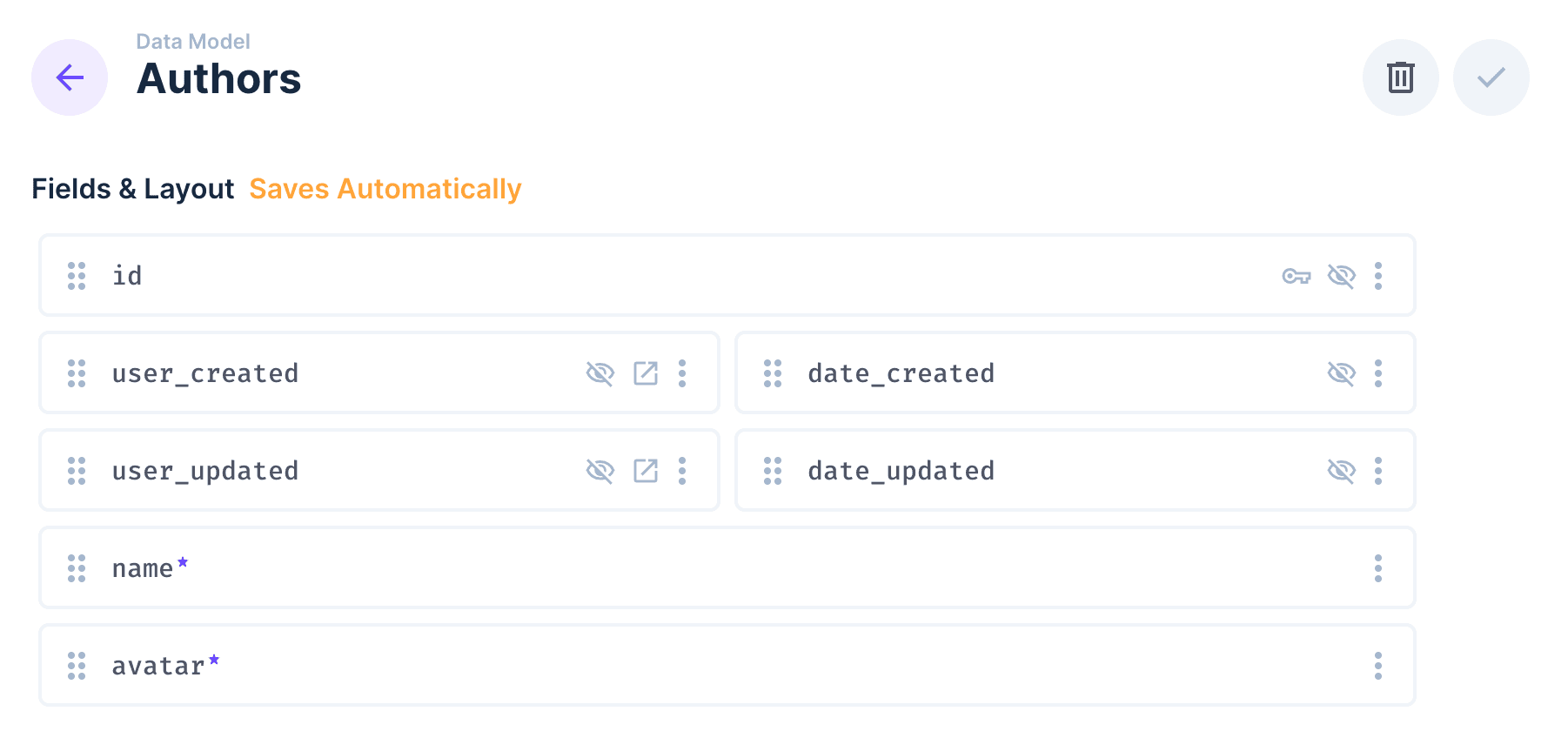The image size is (1568, 738).
Task: Grab the drag handle for name field
Action: click(x=77, y=568)
